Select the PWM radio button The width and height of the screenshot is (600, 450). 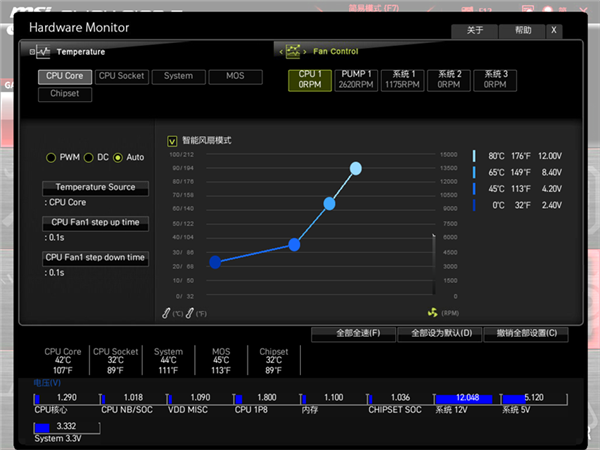tap(51, 158)
